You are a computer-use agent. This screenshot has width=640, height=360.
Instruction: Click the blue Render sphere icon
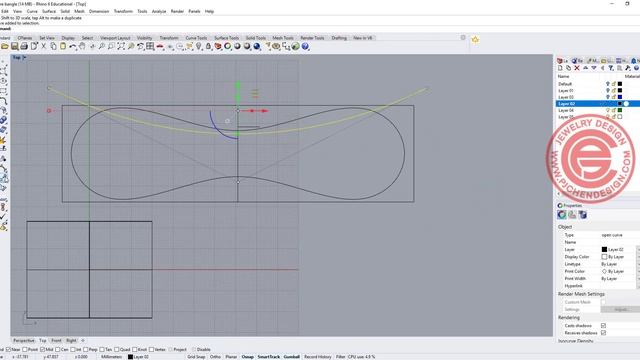[x=257, y=47]
